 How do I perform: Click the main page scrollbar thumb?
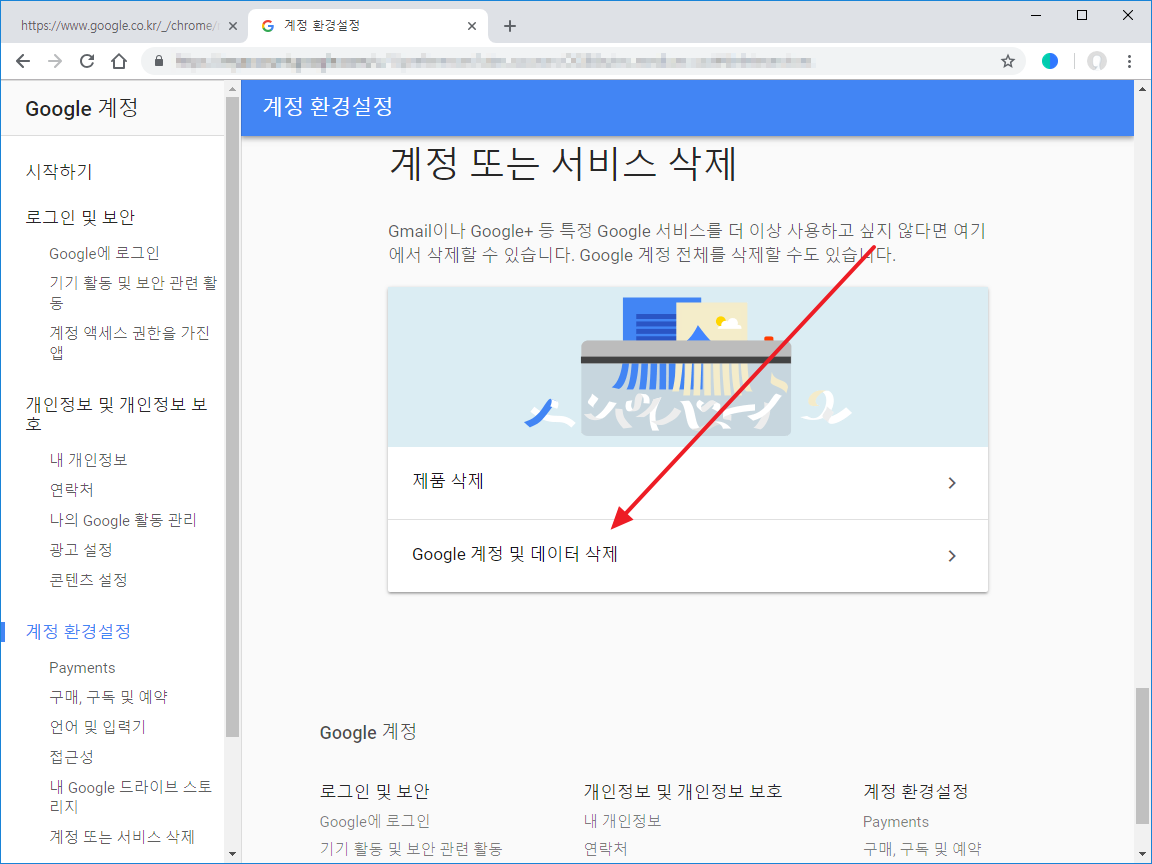[x=1142, y=755]
